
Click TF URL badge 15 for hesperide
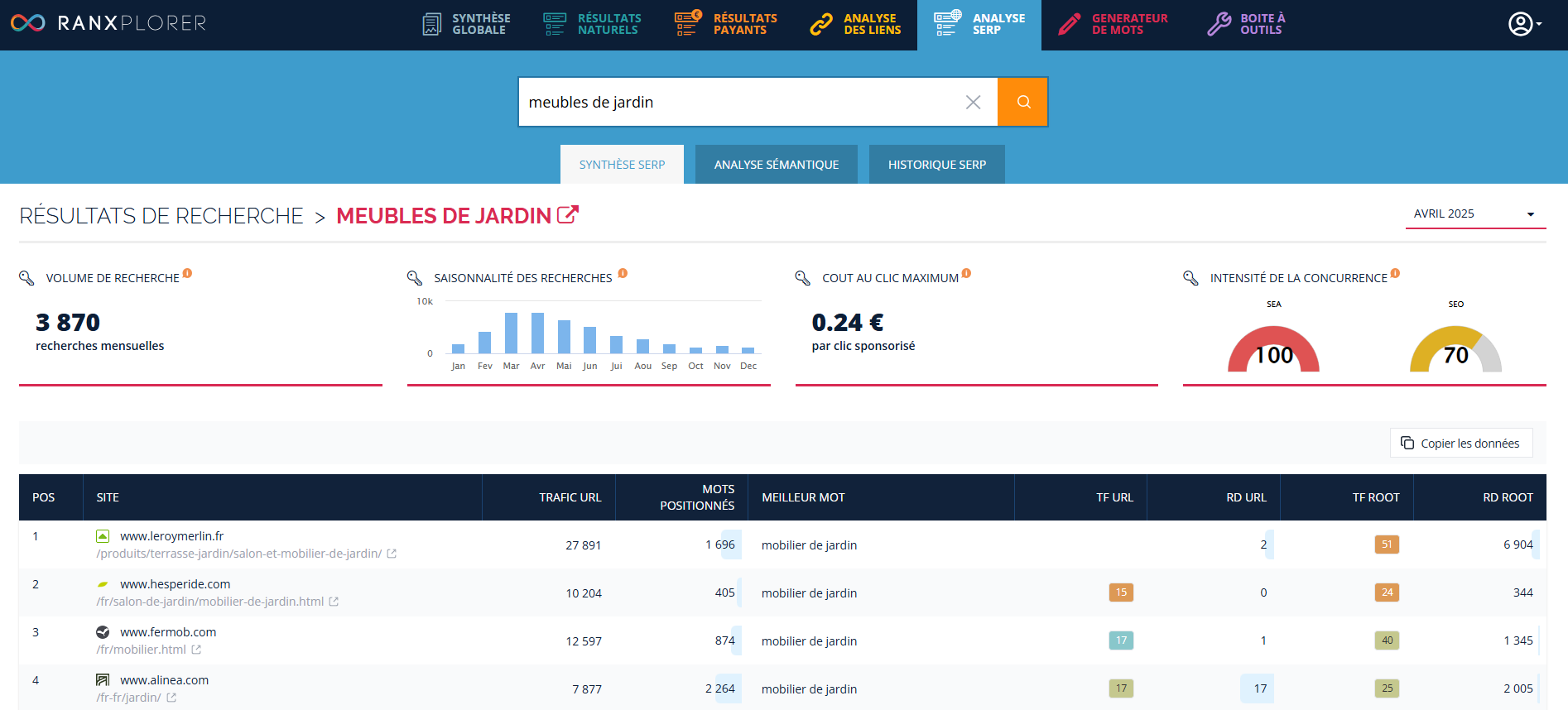1121,592
